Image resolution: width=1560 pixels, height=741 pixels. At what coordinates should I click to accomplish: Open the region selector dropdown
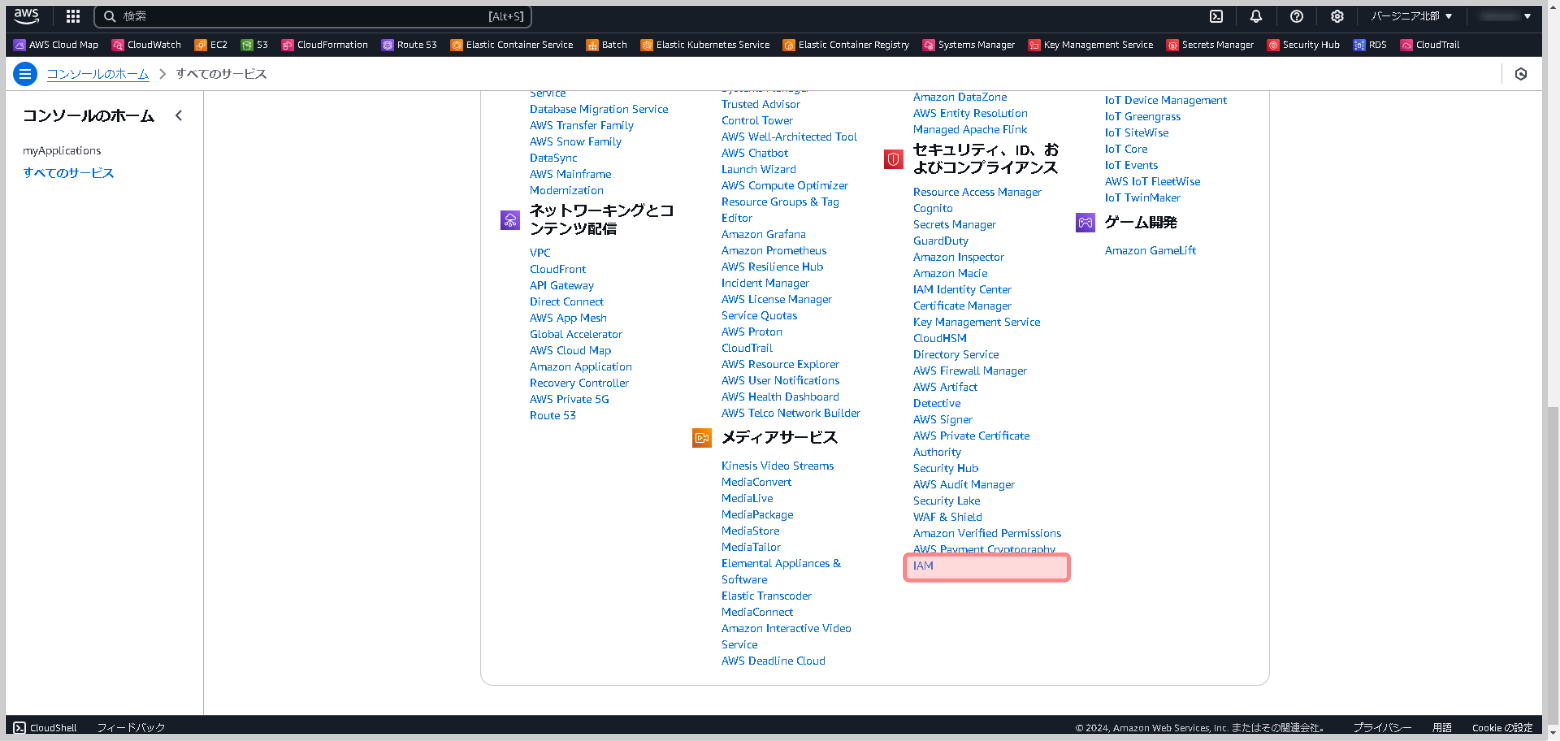pyautogui.click(x=1411, y=16)
